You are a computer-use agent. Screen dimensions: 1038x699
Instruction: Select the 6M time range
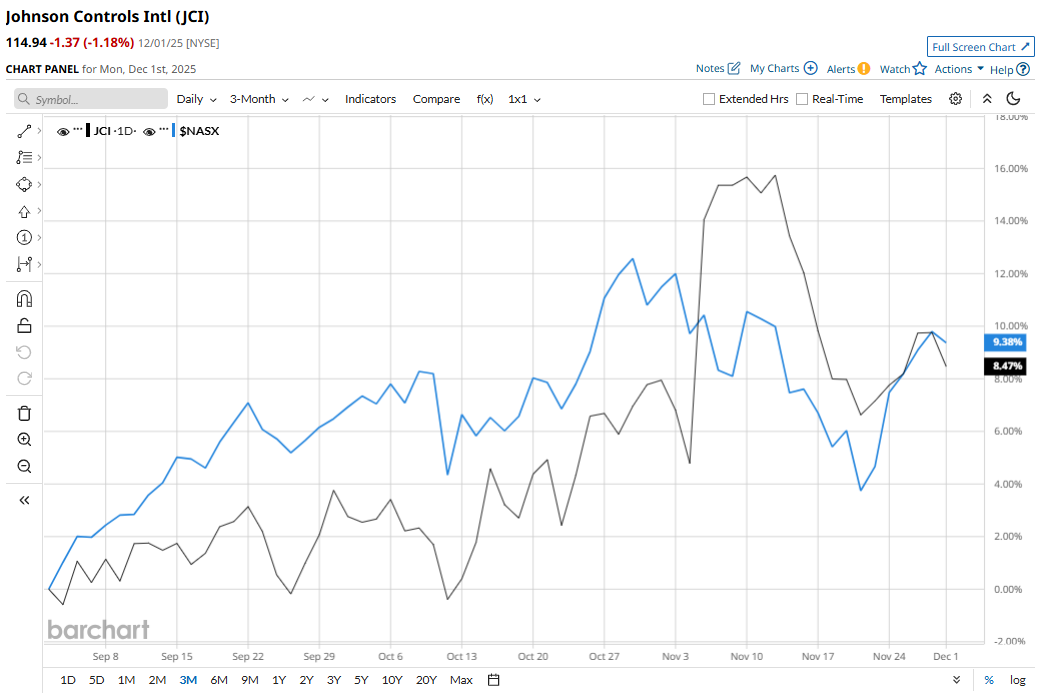click(x=219, y=680)
